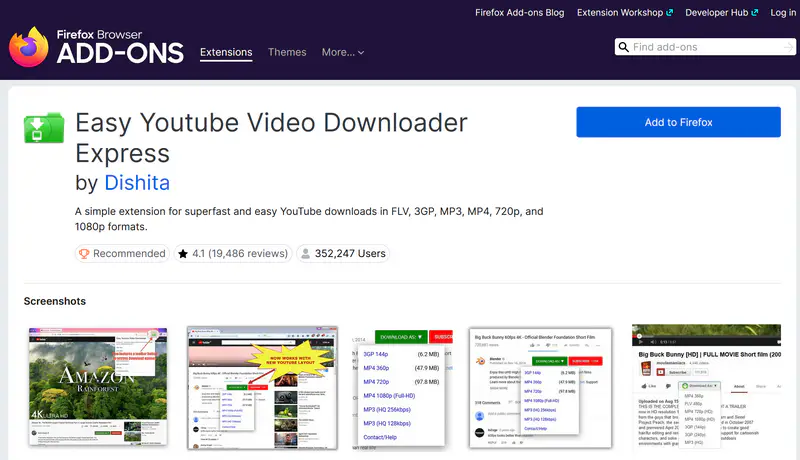This screenshot has width=800, height=460.
Task: Click the Recommended trophy icon
Action: [x=84, y=253]
